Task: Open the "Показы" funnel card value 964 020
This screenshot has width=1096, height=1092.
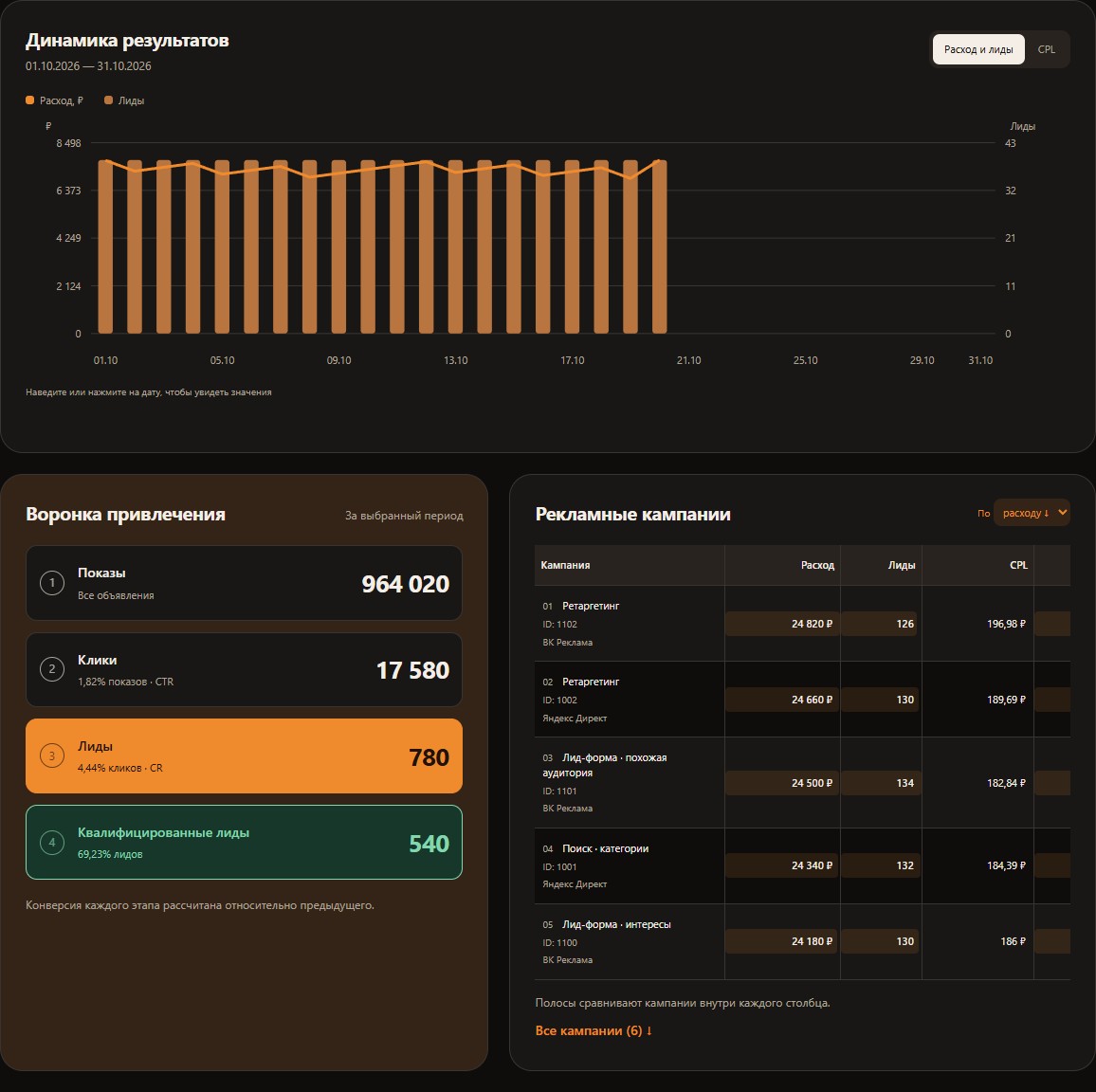Action: click(x=406, y=584)
